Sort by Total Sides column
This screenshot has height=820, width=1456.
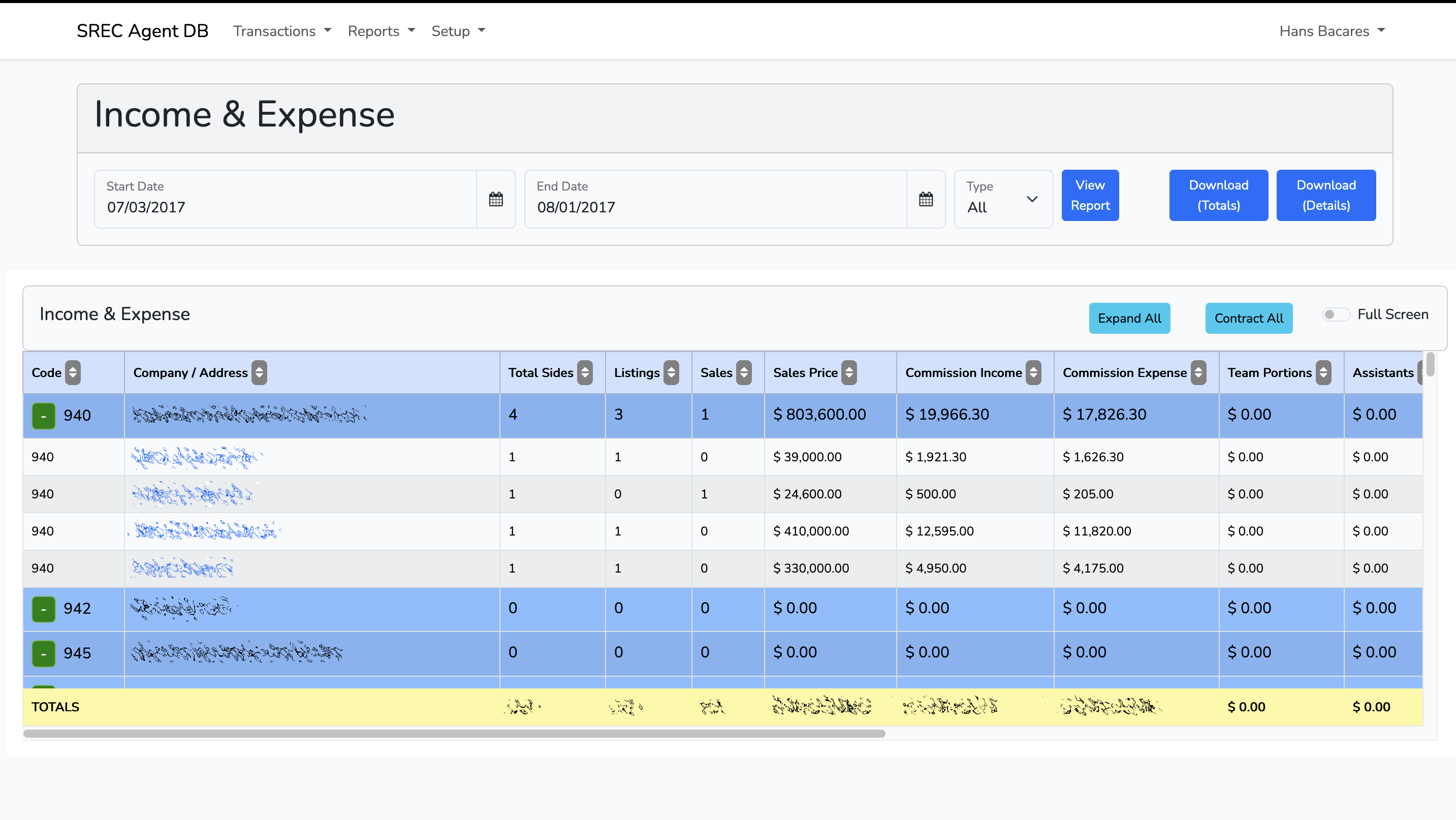coord(585,372)
